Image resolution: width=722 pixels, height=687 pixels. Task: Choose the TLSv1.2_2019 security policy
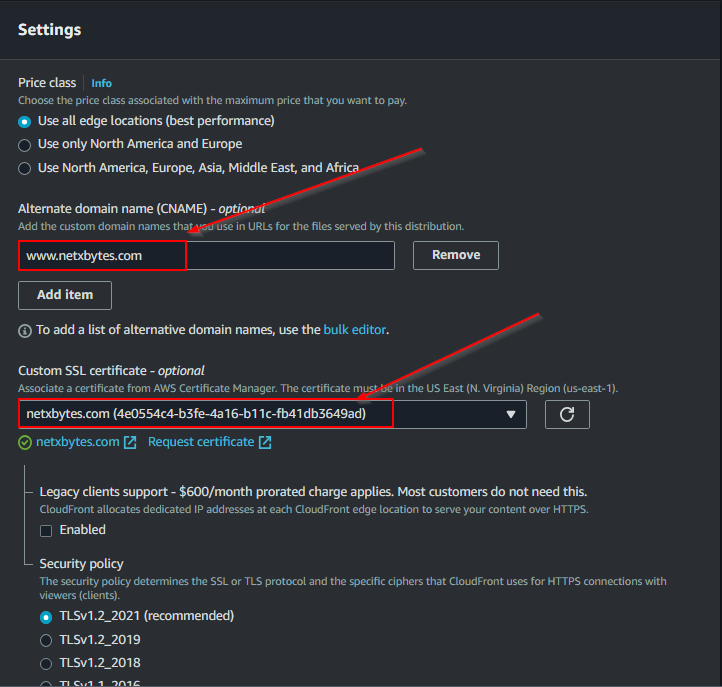point(46,639)
